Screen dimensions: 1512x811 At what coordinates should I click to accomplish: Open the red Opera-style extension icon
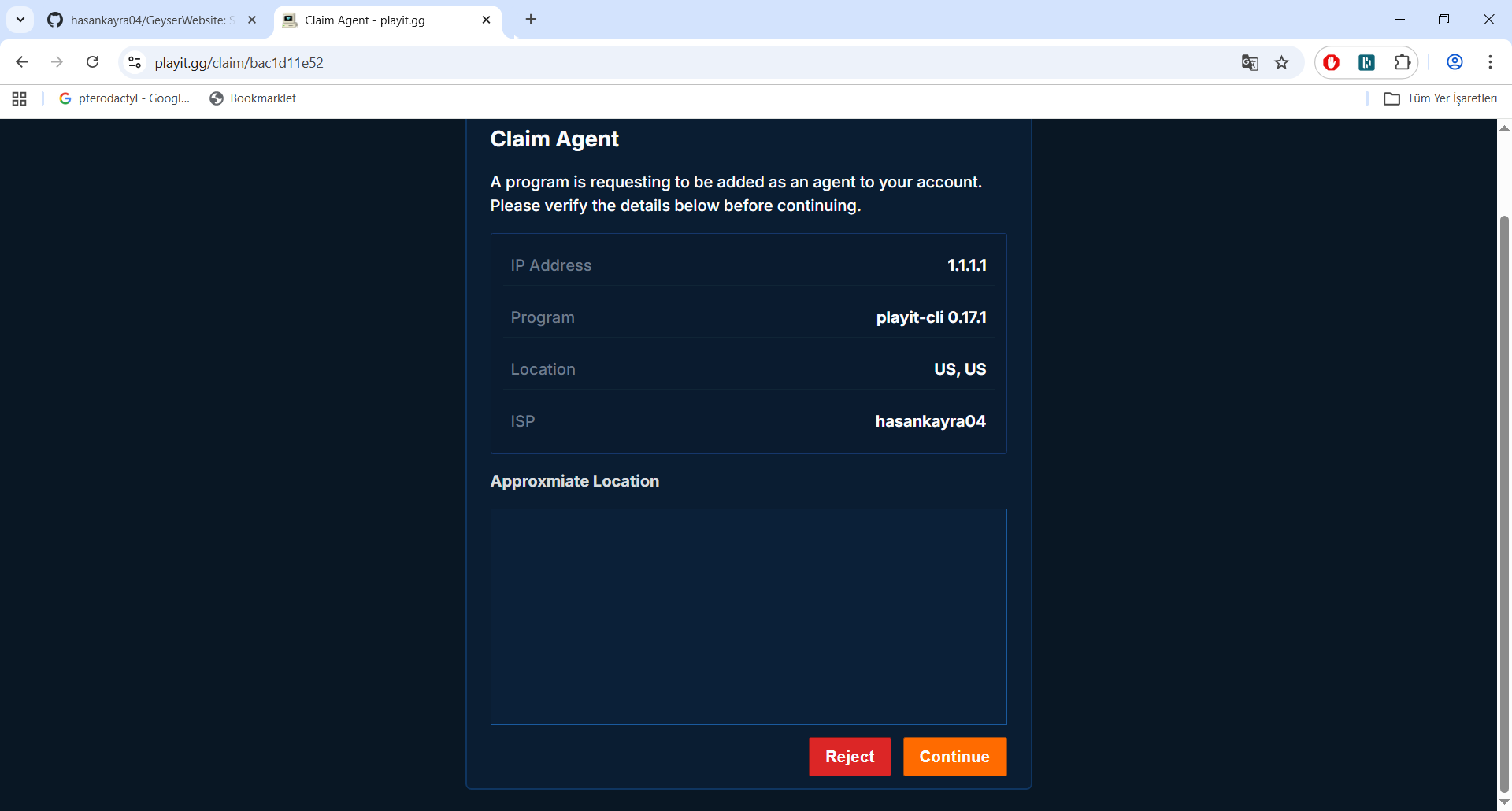(1332, 63)
